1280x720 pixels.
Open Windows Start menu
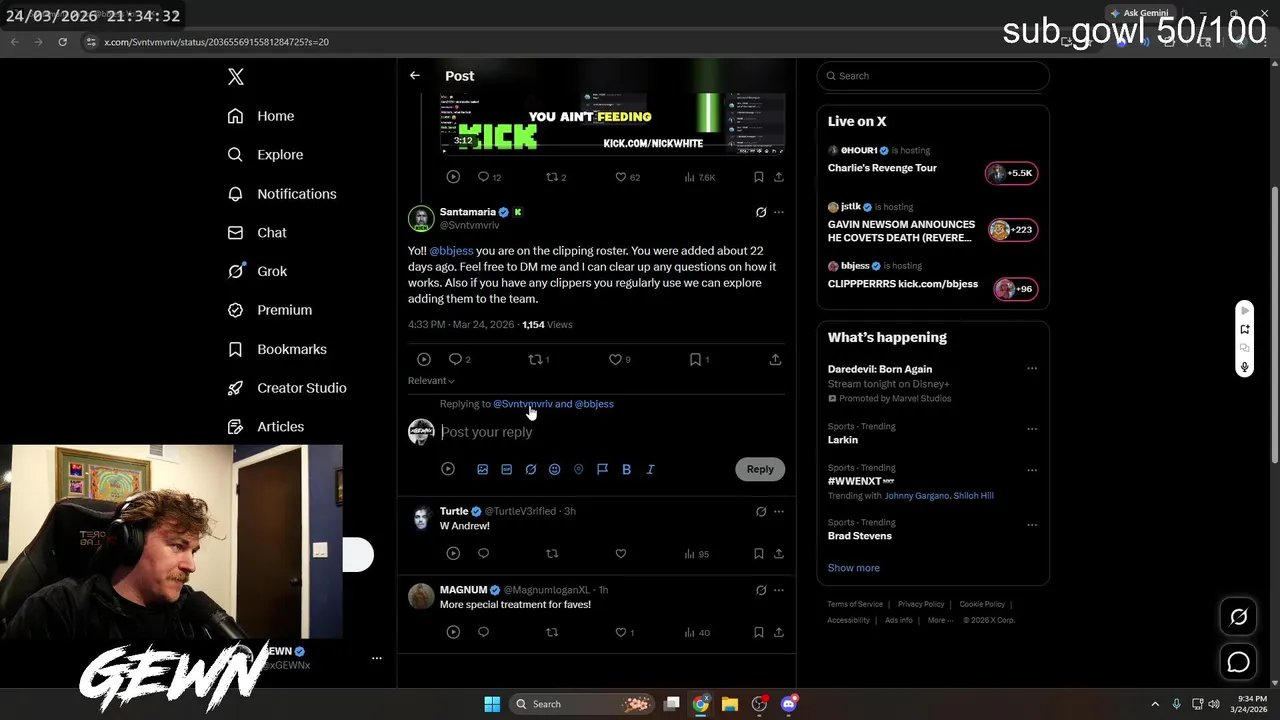(492, 704)
